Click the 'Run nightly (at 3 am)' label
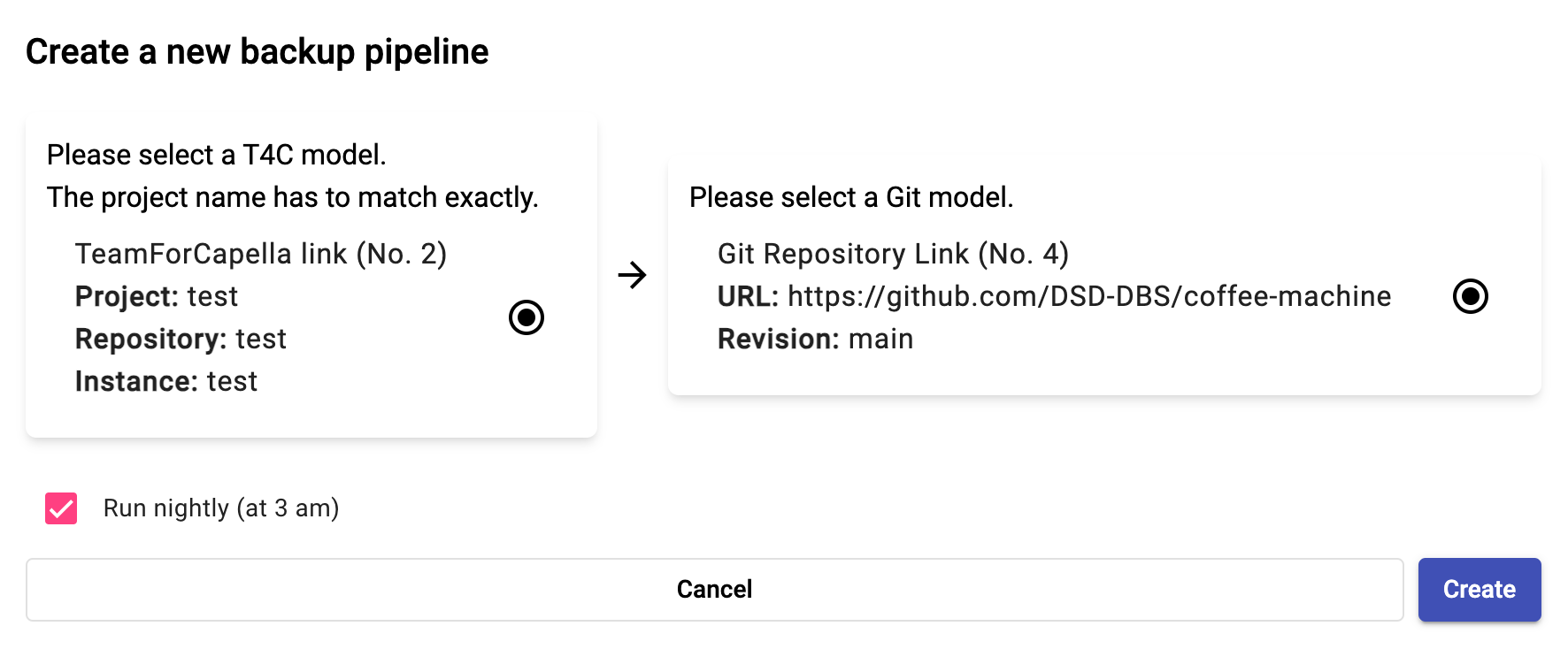Viewport: 1568px width, 649px height. click(x=221, y=508)
